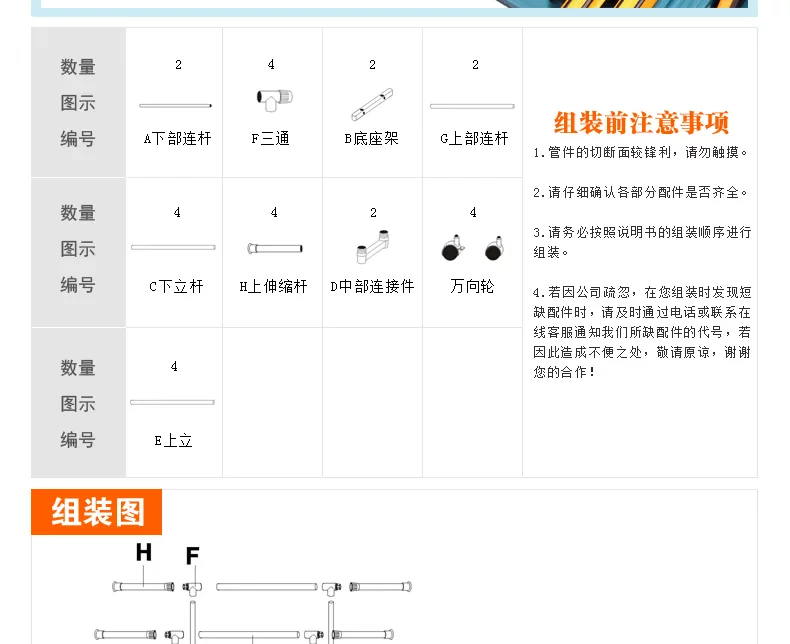Click the H上伸缩杆 telescopic rod image
Screen dimensions: 790x644
[x=274, y=248]
